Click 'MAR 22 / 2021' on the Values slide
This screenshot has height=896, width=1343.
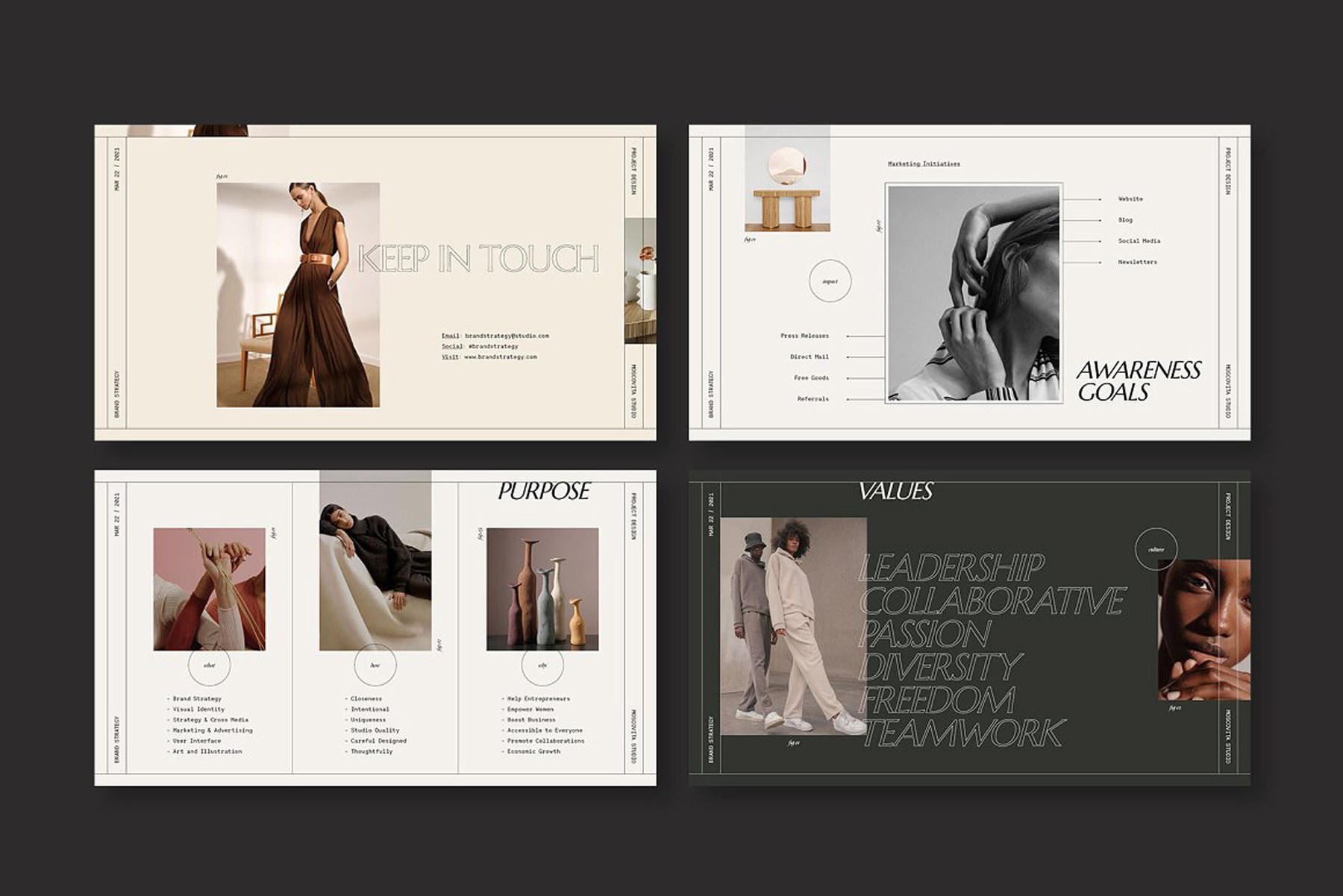click(710, 515)
